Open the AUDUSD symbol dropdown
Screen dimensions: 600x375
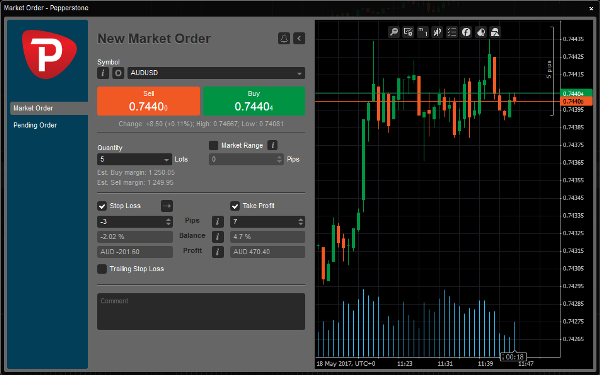(216, 73)
